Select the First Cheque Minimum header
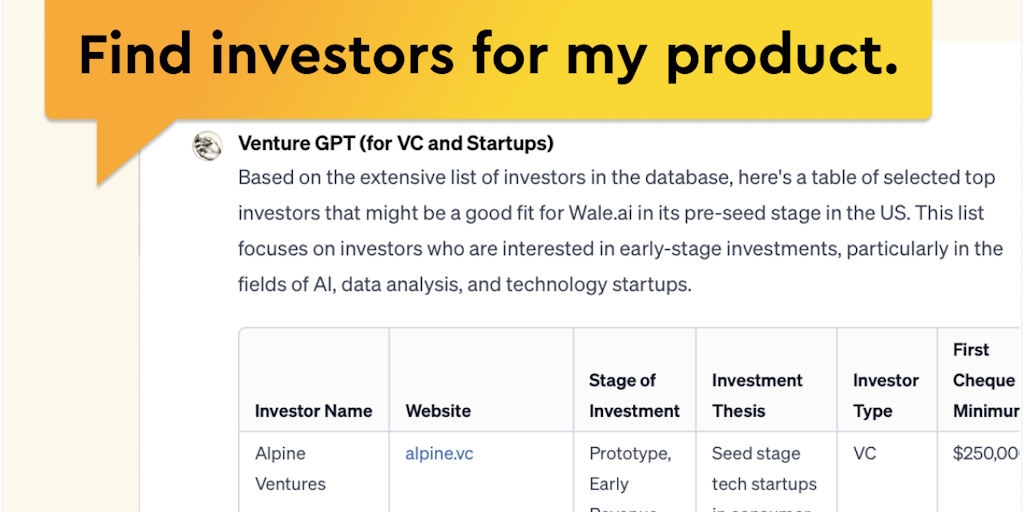Screen dimensions: 1024x512 coord(983,380)
